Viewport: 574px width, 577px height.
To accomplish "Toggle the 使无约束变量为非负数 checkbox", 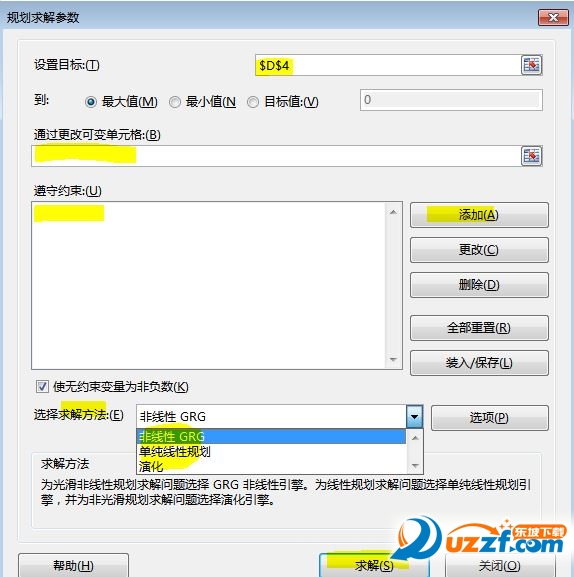I will pyautogui.click(x=42, y=386).
